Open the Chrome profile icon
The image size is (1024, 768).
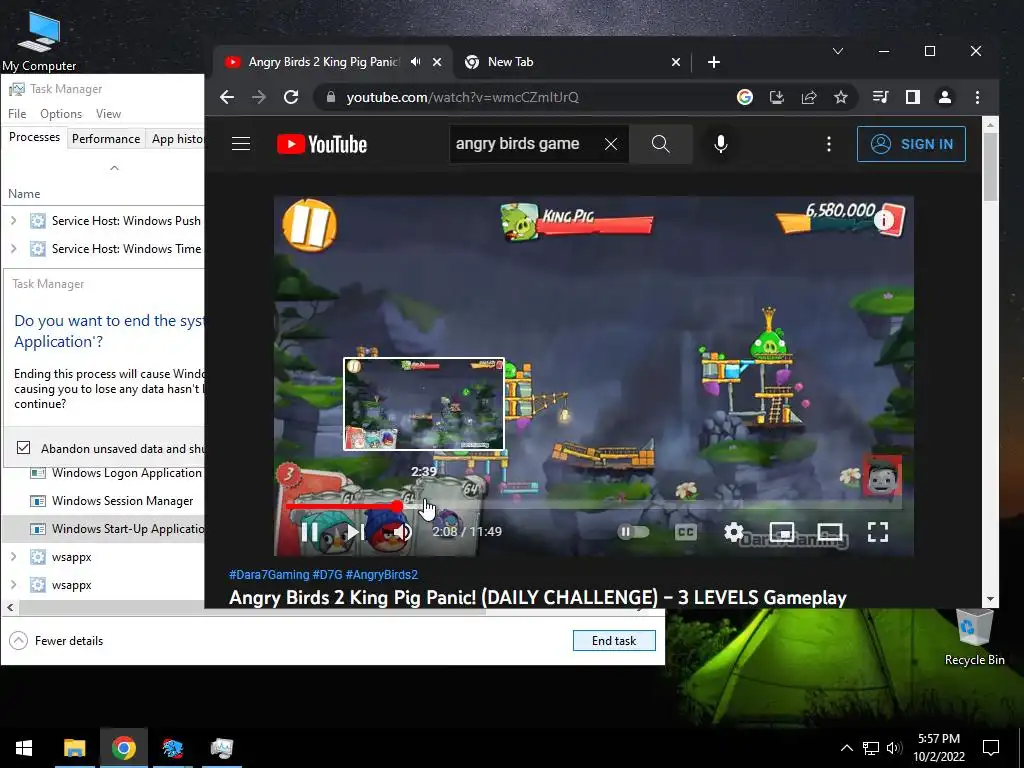point(944,97)
